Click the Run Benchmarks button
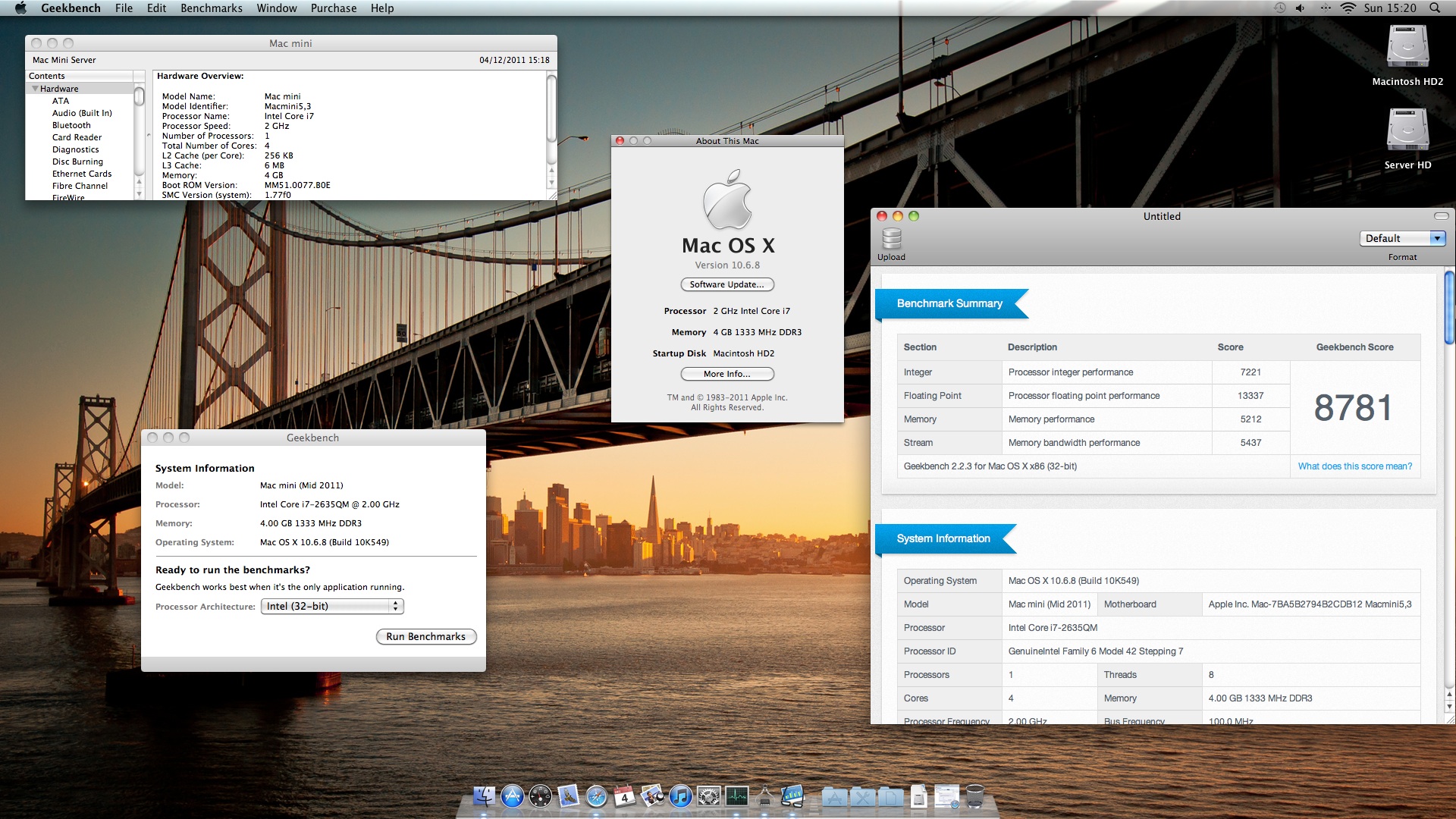Viewport: 1456px width, 819px height. pyautogui.click(x=425, y=636)
